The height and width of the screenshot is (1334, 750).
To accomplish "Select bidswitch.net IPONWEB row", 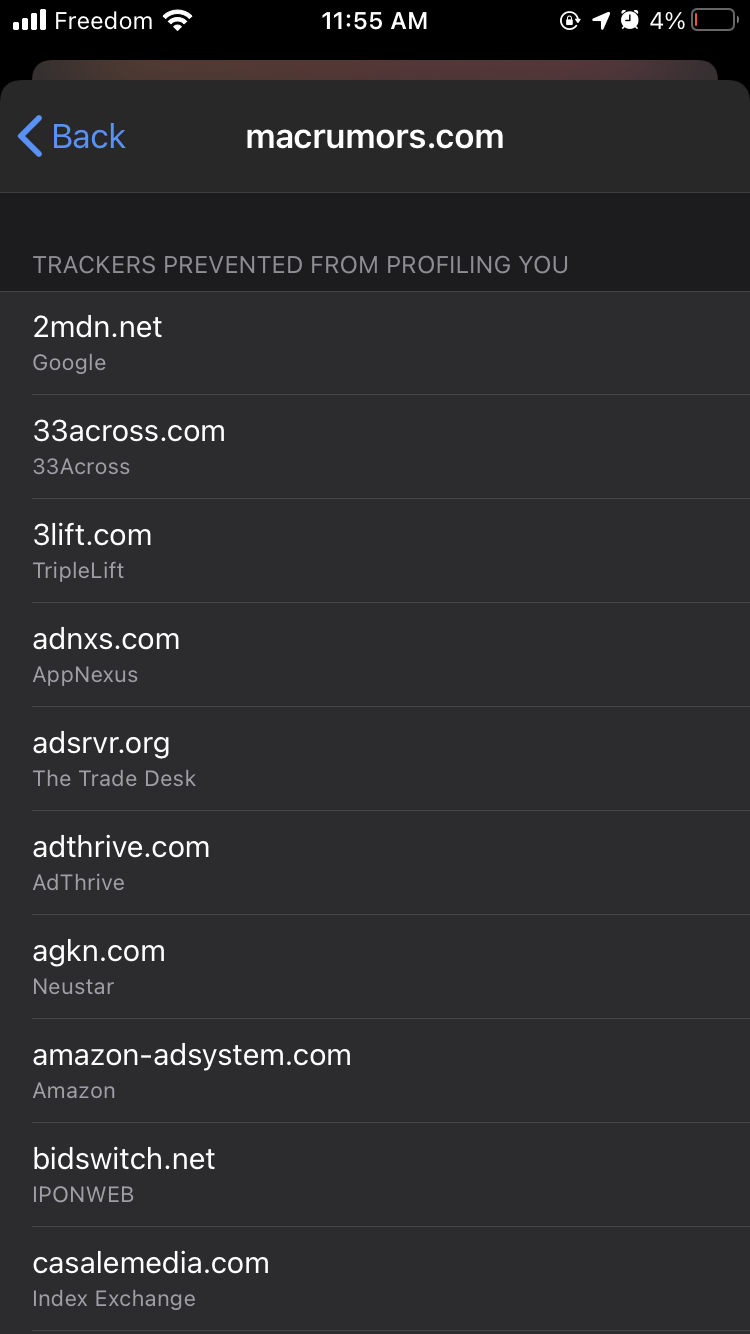I will point(375,1175).
